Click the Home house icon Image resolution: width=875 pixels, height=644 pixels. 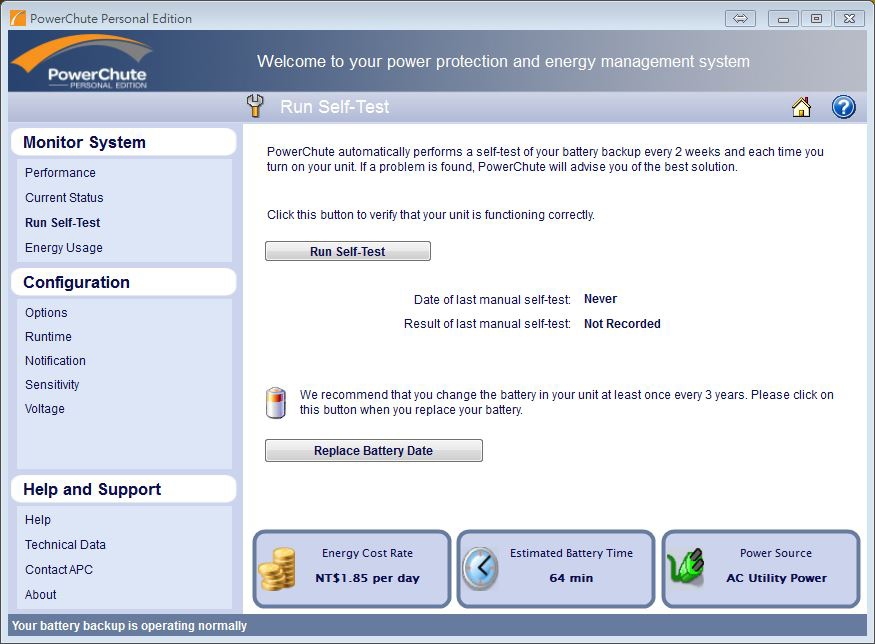(801, 107)
